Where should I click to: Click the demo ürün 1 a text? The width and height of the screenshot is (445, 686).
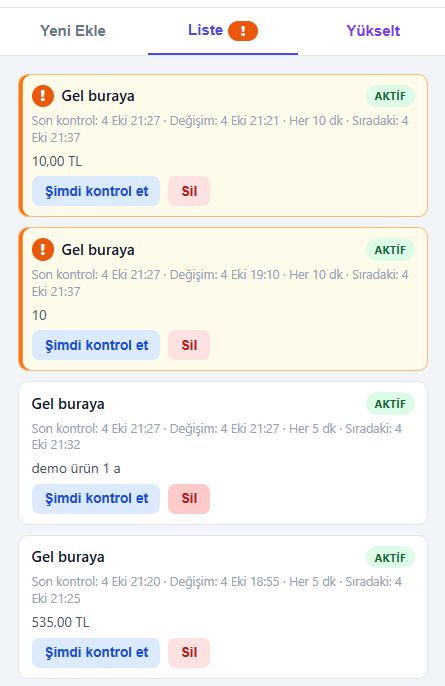(76, 469)
